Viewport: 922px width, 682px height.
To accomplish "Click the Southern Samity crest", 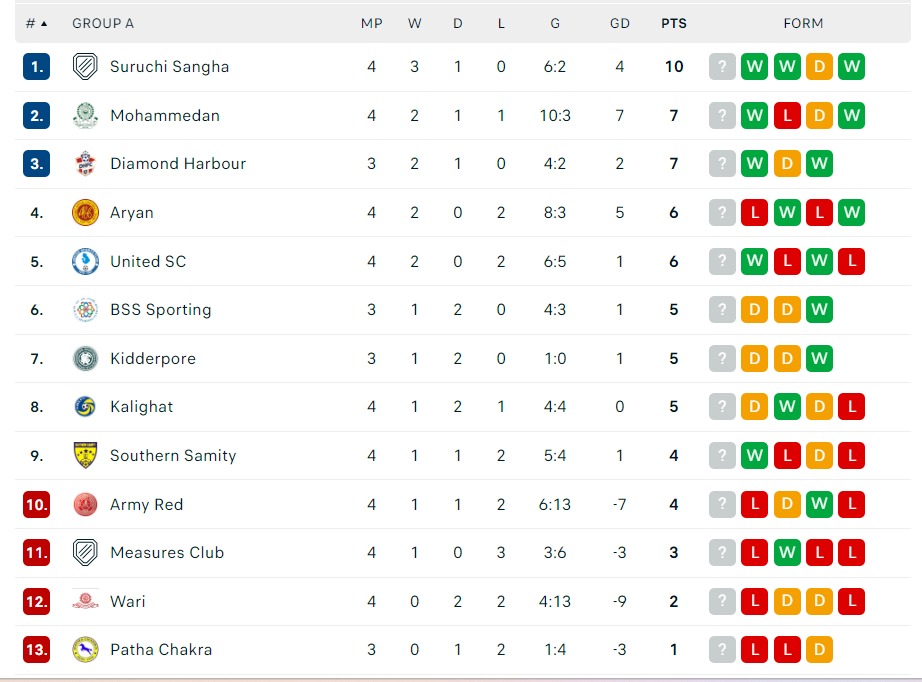I will pyautogui.click(x=85, y=456).
